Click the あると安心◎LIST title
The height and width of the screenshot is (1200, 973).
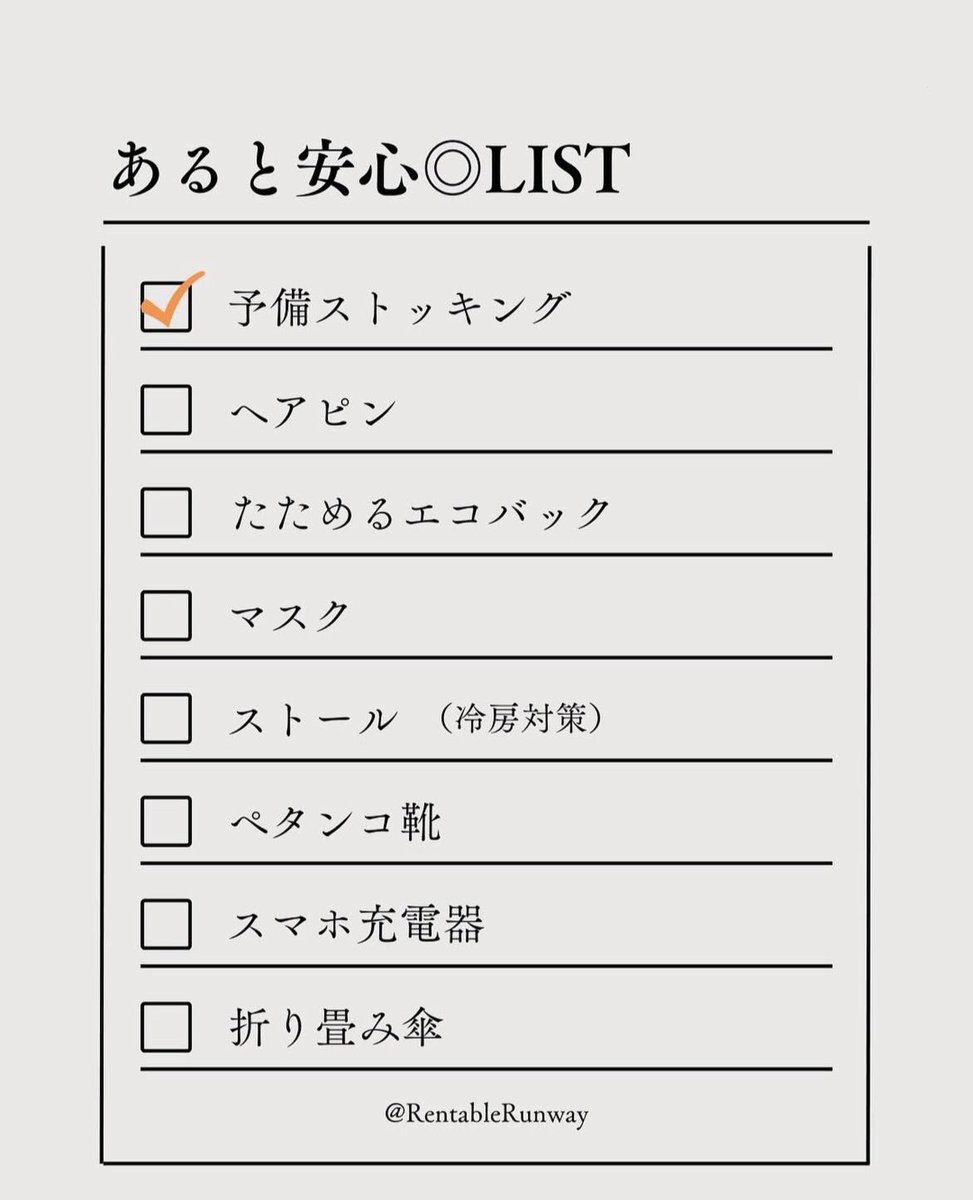click(370, 168)
